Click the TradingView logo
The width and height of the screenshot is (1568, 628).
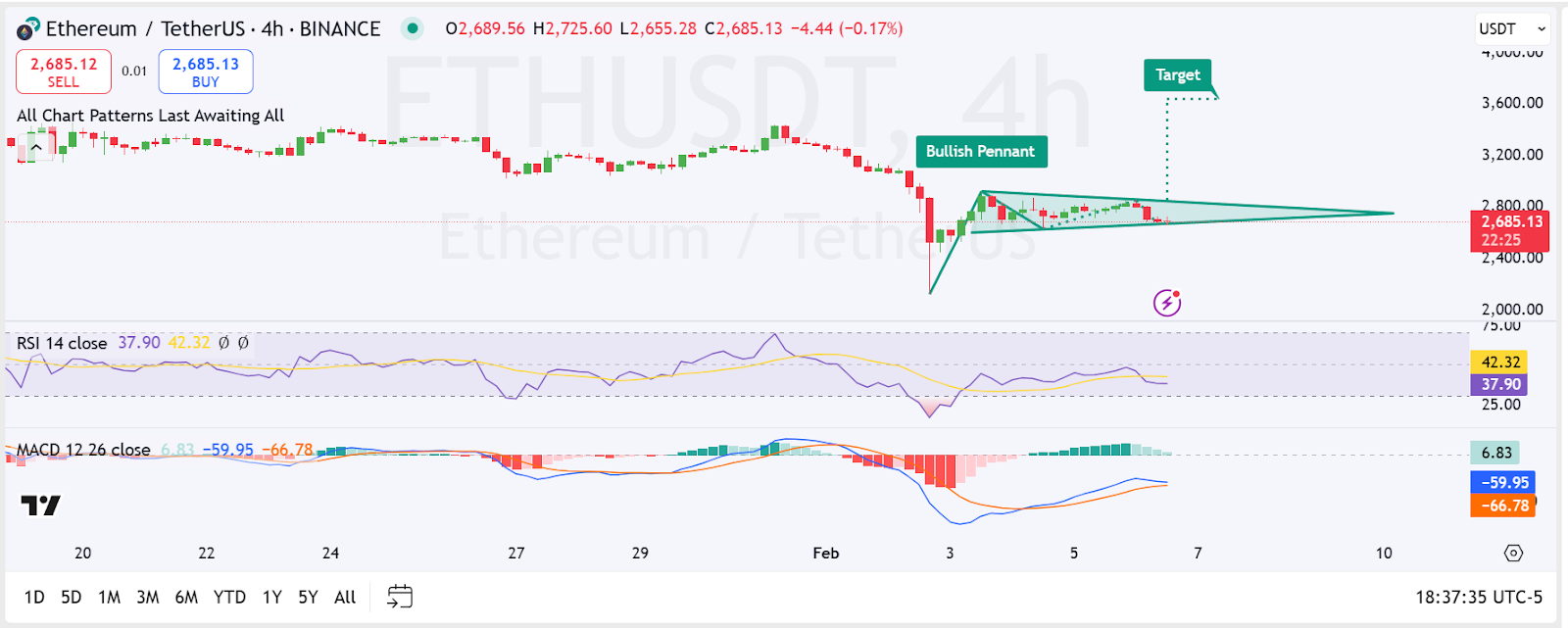41,506
